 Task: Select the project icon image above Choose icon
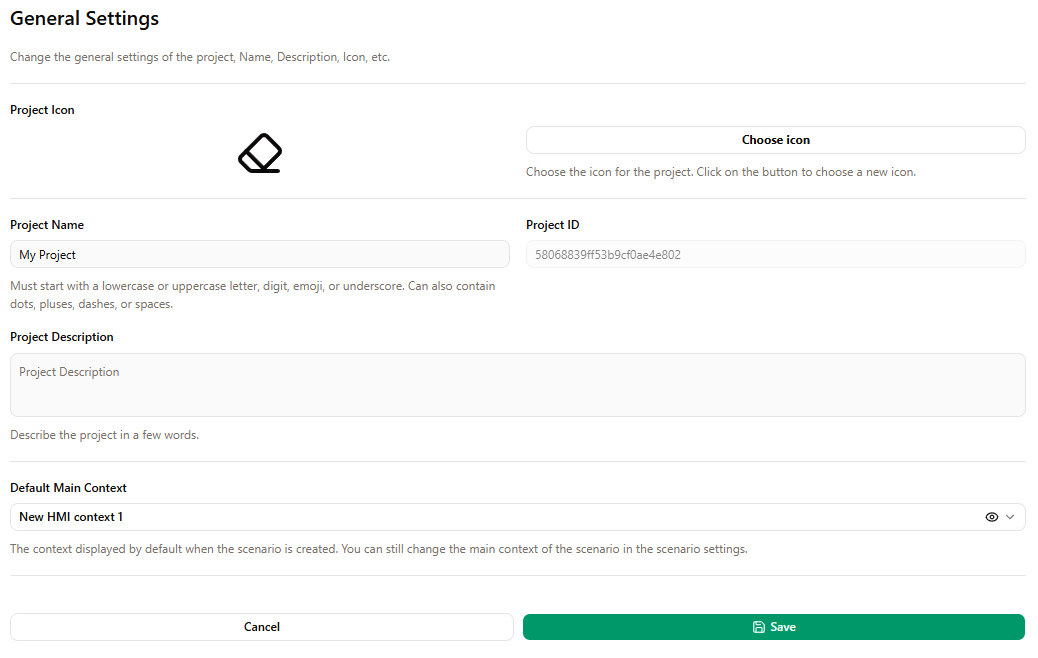tap(259, 153)
